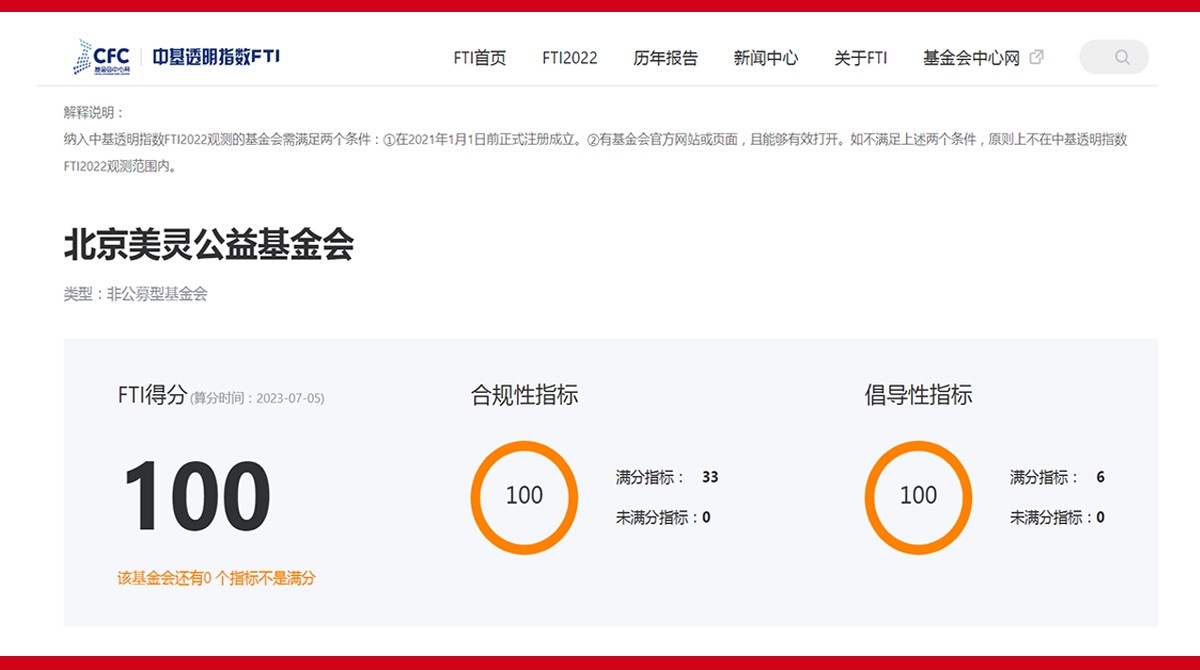Click the 倡导性指标 heading
1200x670 pixels.
click(919, 395)
